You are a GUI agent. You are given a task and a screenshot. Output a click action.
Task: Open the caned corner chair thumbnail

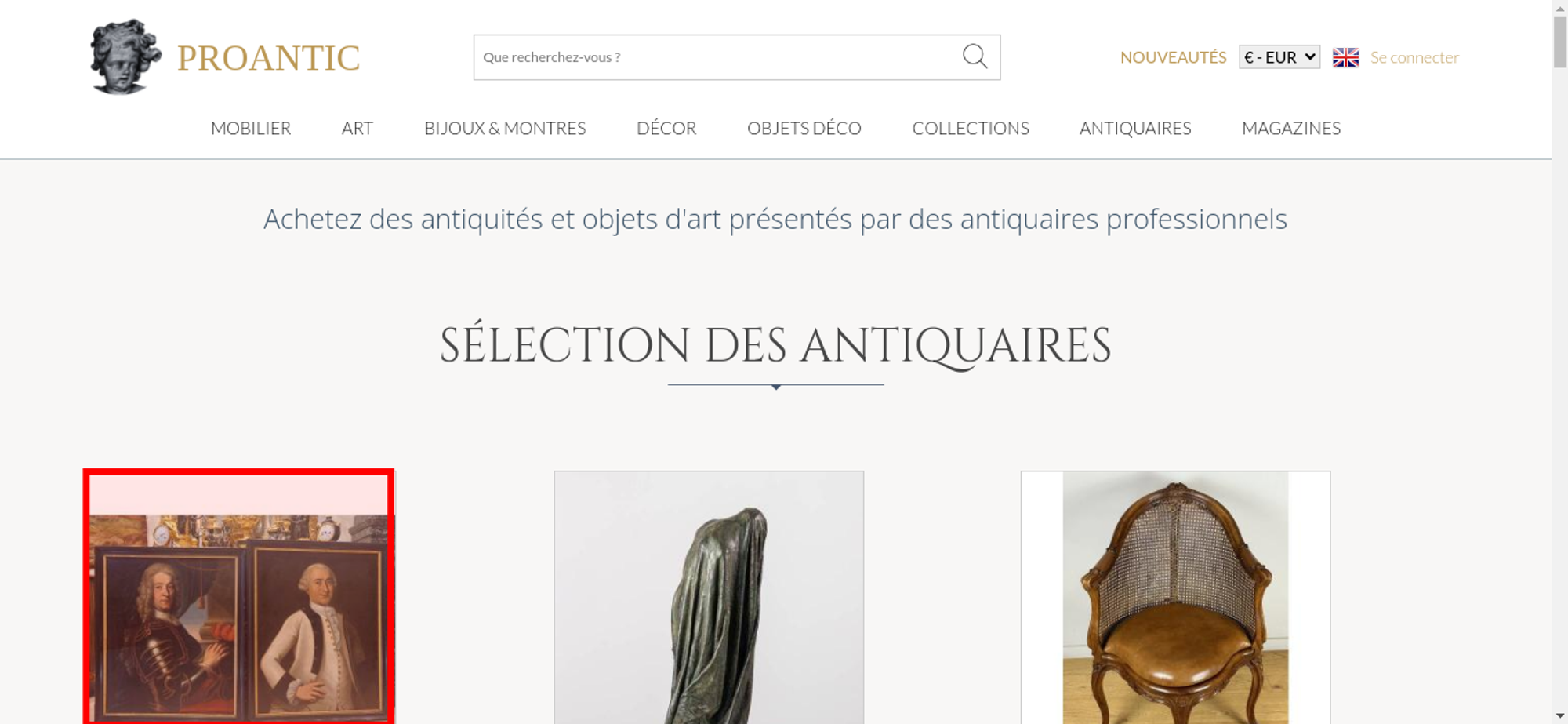click(x=1175, y=597)
